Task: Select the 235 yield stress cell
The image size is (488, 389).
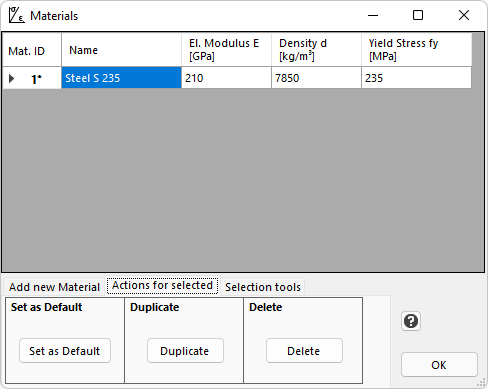Action: point(416,78)
